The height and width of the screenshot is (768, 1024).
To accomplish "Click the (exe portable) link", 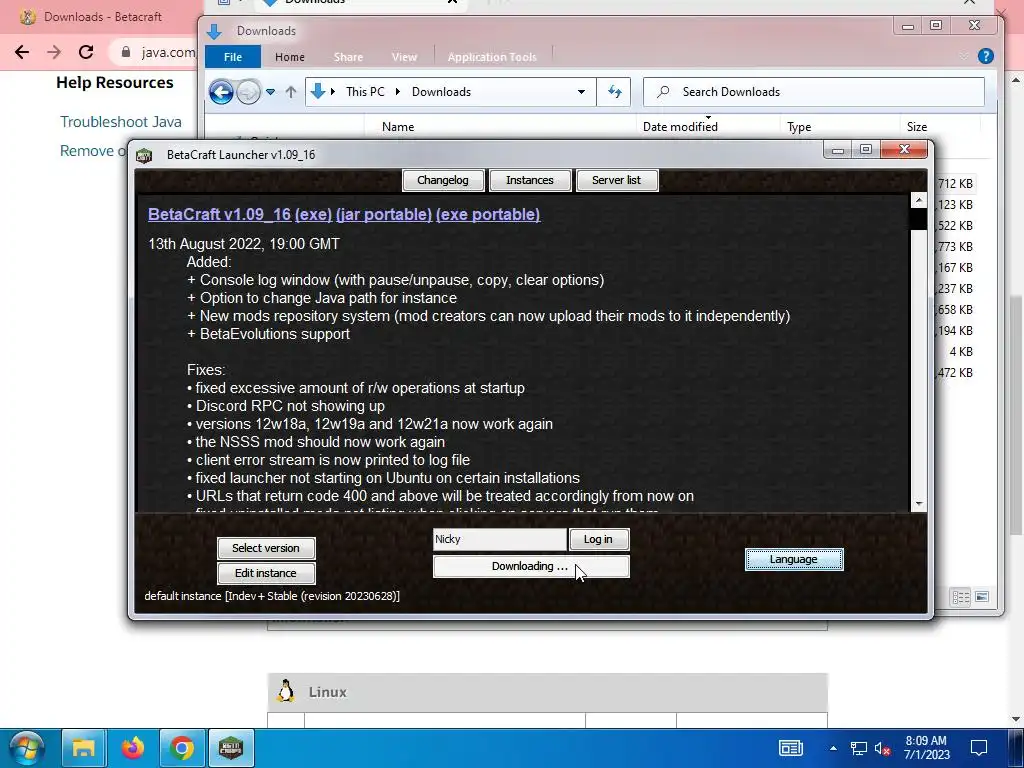I will tap(488, 214).
